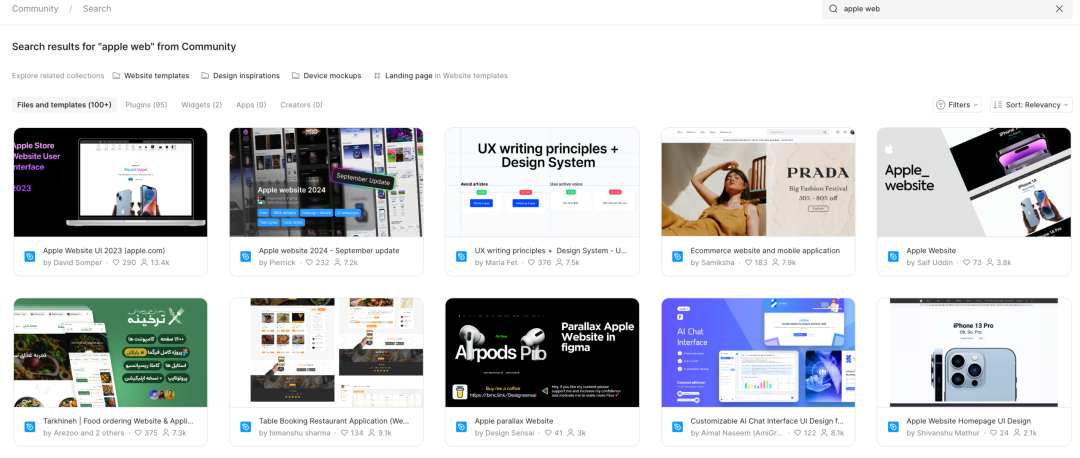Click file icon of Table Booking Restaurant

(245, 427)
